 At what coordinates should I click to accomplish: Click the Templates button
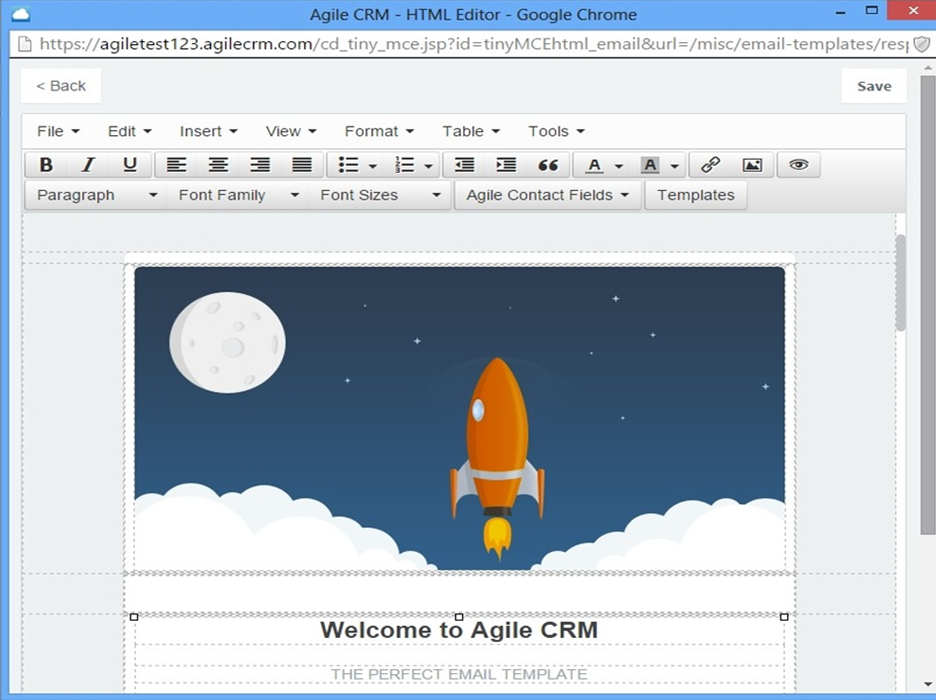pos(696,195)
